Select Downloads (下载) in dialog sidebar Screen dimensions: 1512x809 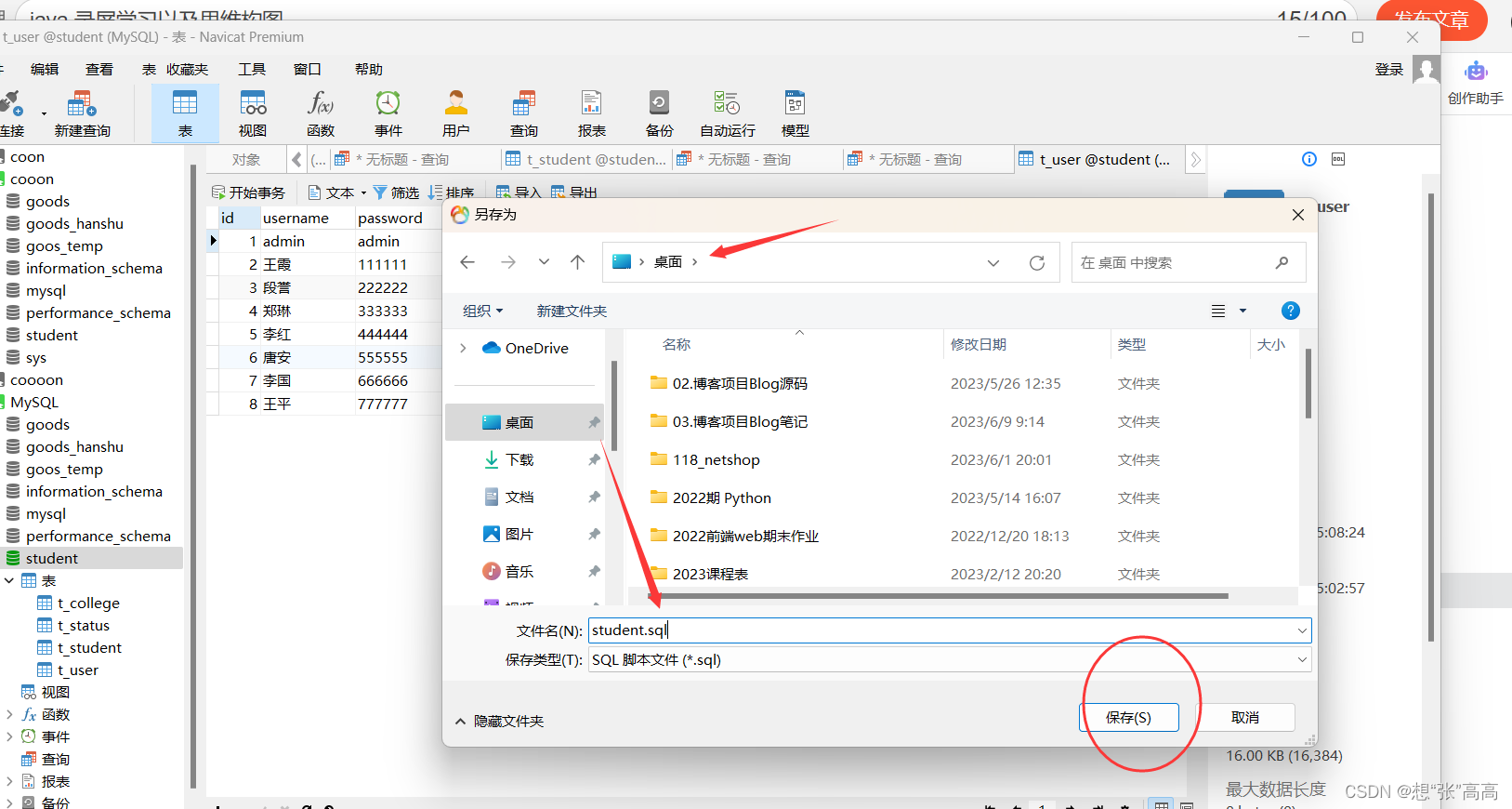[x=519, y=459]
